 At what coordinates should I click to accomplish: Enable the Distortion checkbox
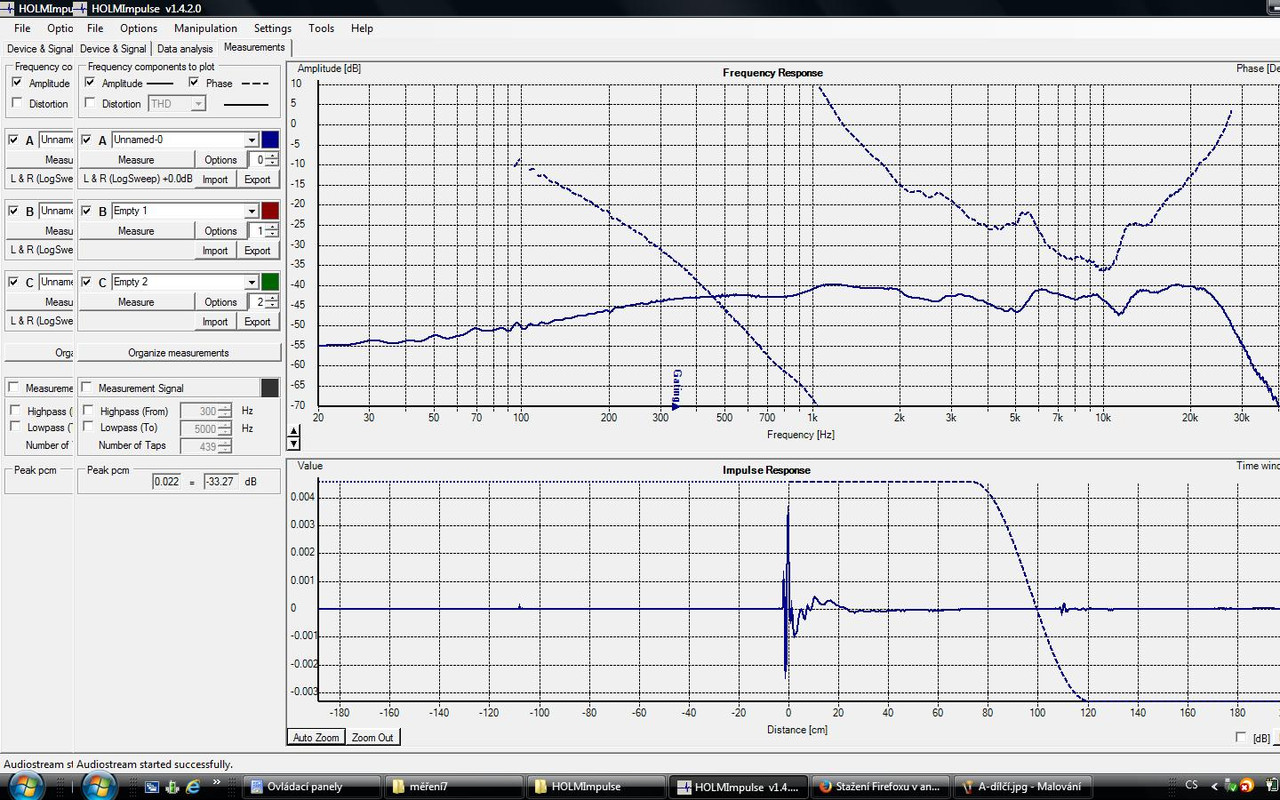[91, 103]
